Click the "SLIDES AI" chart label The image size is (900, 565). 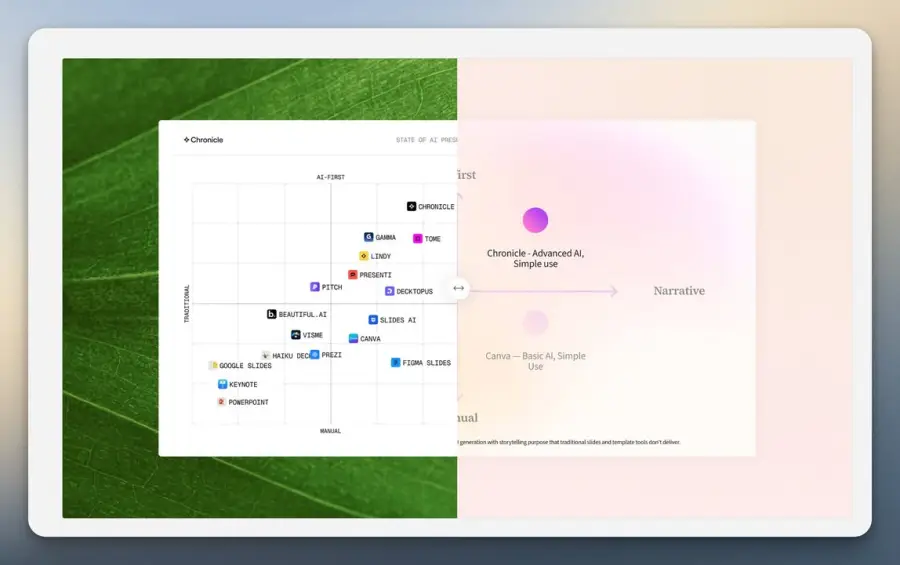click(398, 320)
